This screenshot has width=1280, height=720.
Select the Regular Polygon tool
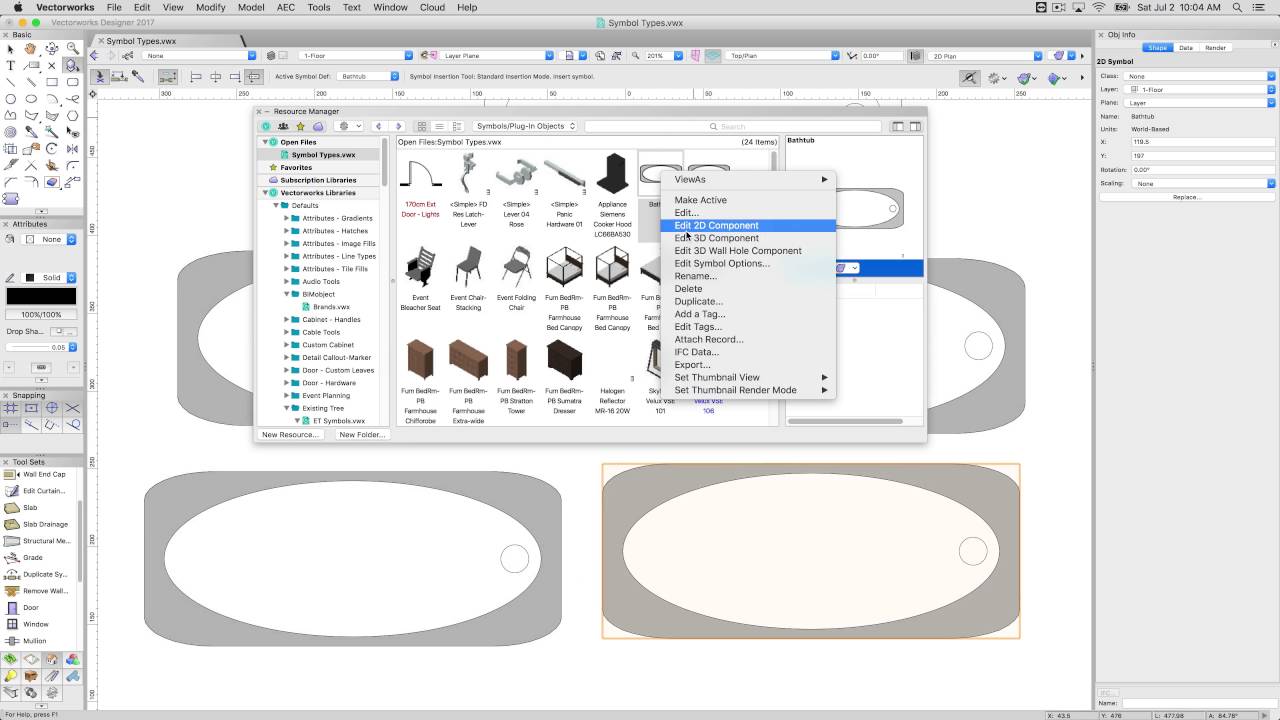[x=73, y=115]
